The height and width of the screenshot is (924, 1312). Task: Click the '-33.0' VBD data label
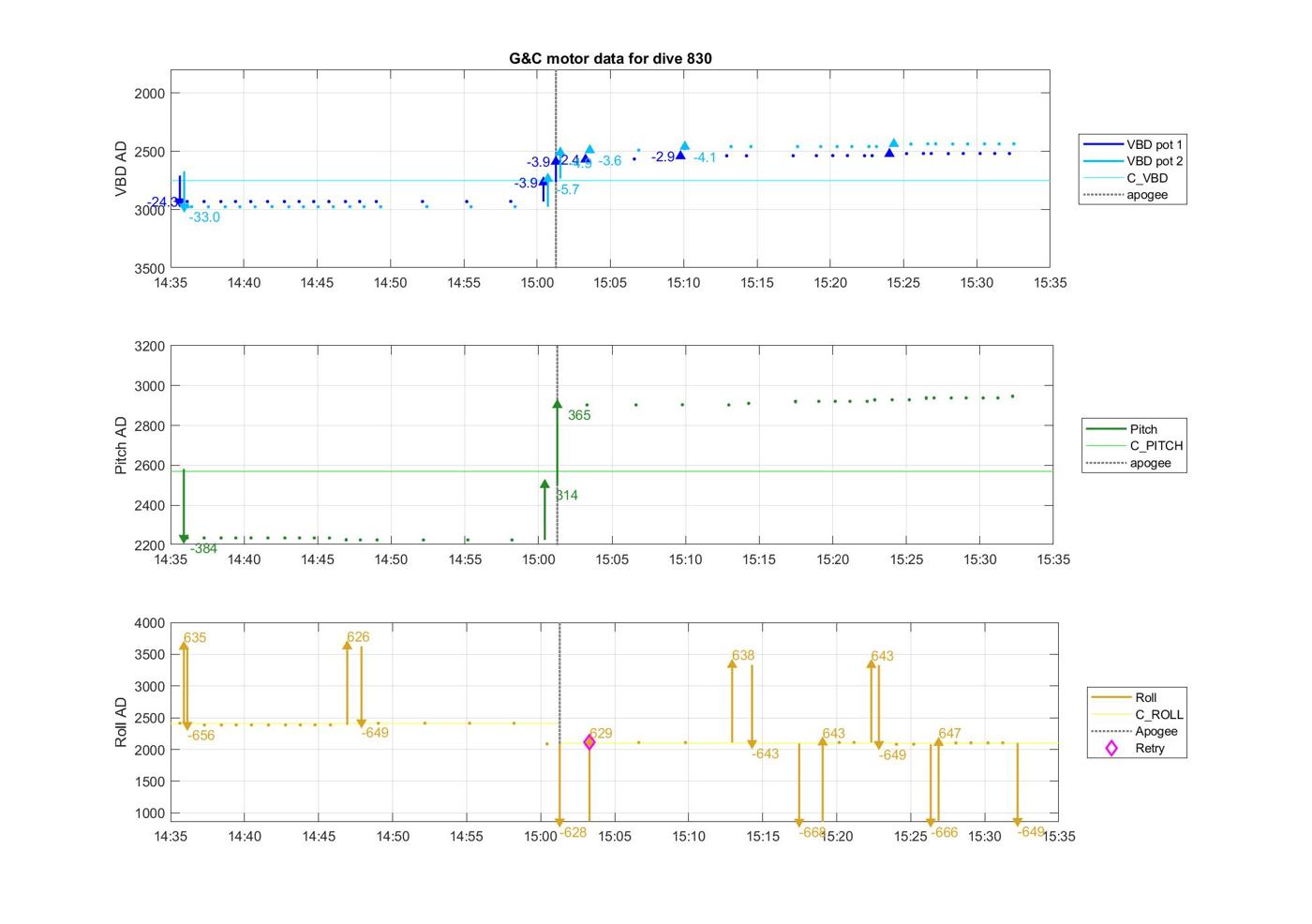pos(204,217)
